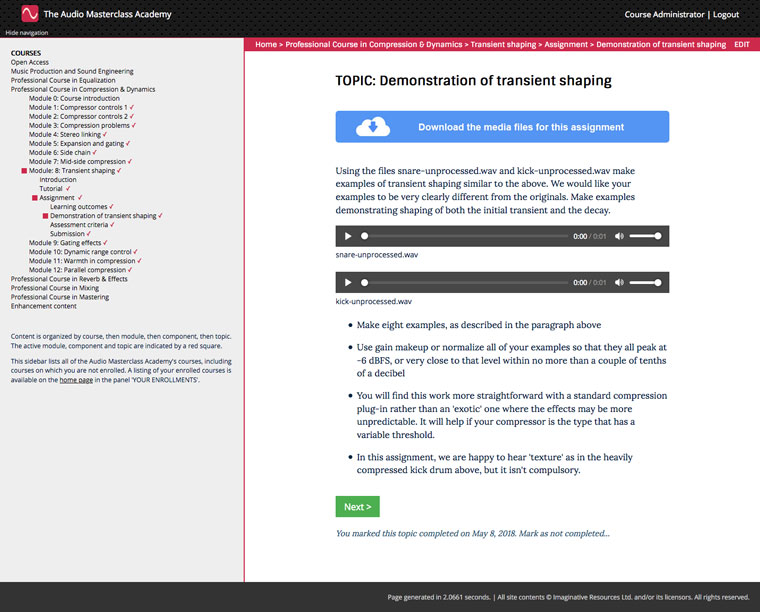Hide the navigation sidebar
The image size is (760, 612).
coord(27,32)
